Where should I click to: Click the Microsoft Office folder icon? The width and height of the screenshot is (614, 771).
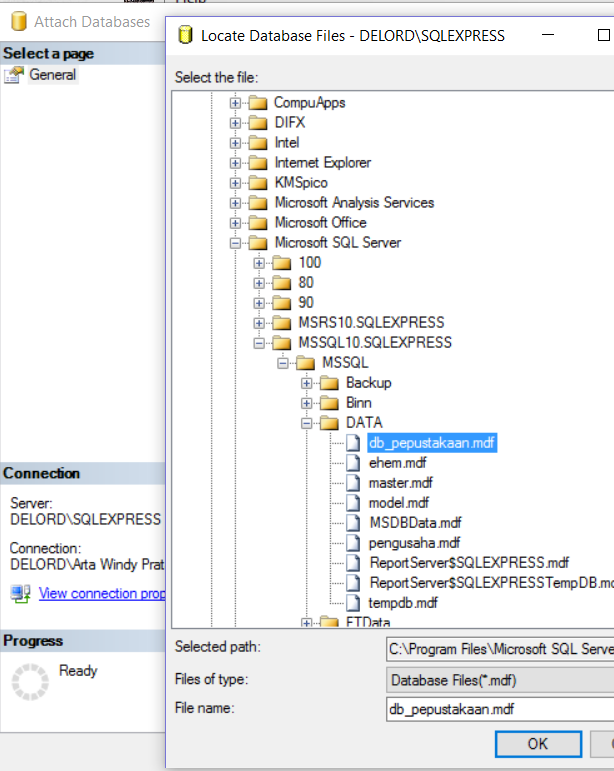coord(258,223)
